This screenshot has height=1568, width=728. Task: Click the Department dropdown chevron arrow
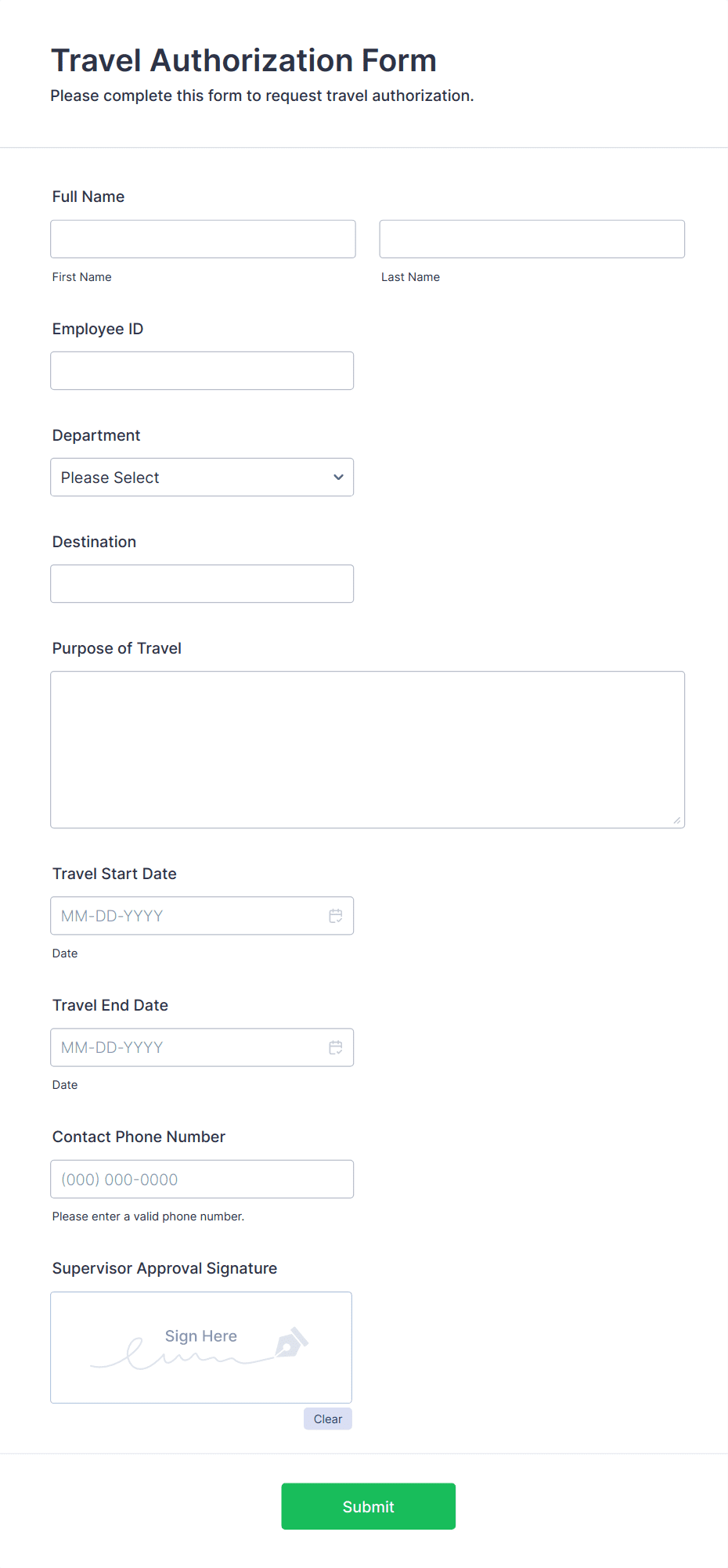click(x=338, y=478)
